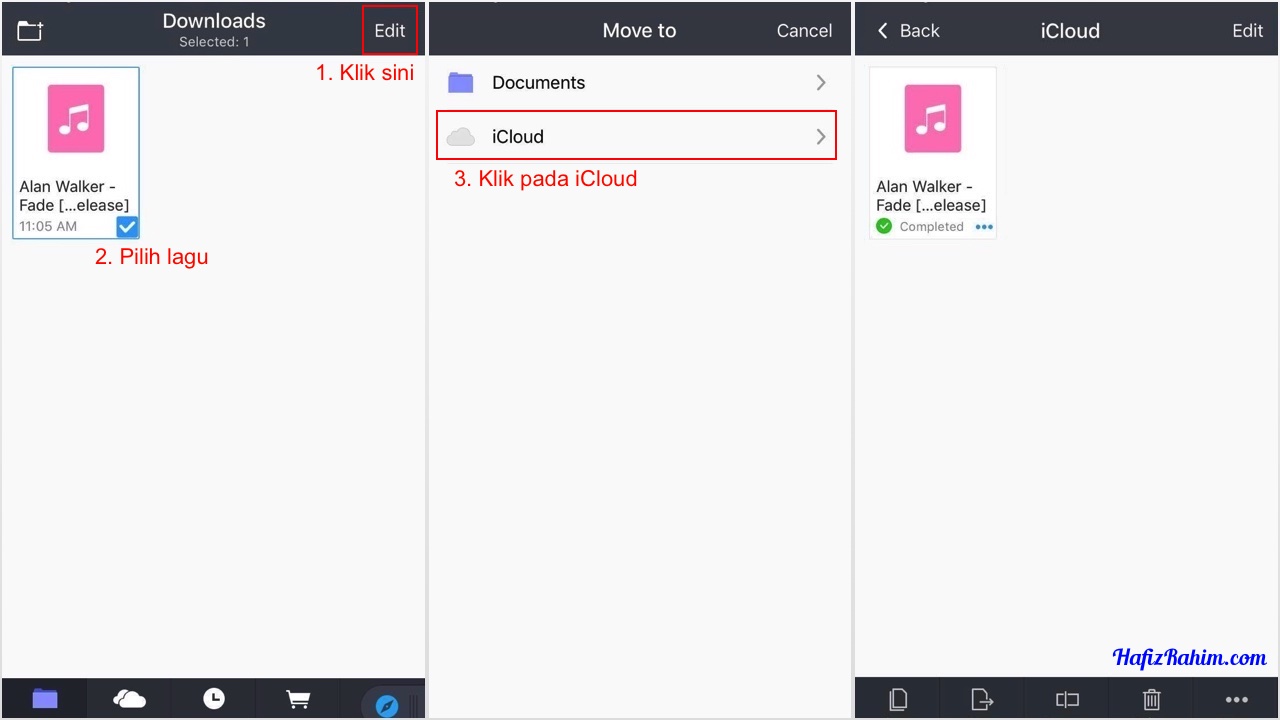Open the recents clock icon
Image resolution: width=1280 pixels, height=720 pixels.
pyautogui.click(x=214, y=699)
